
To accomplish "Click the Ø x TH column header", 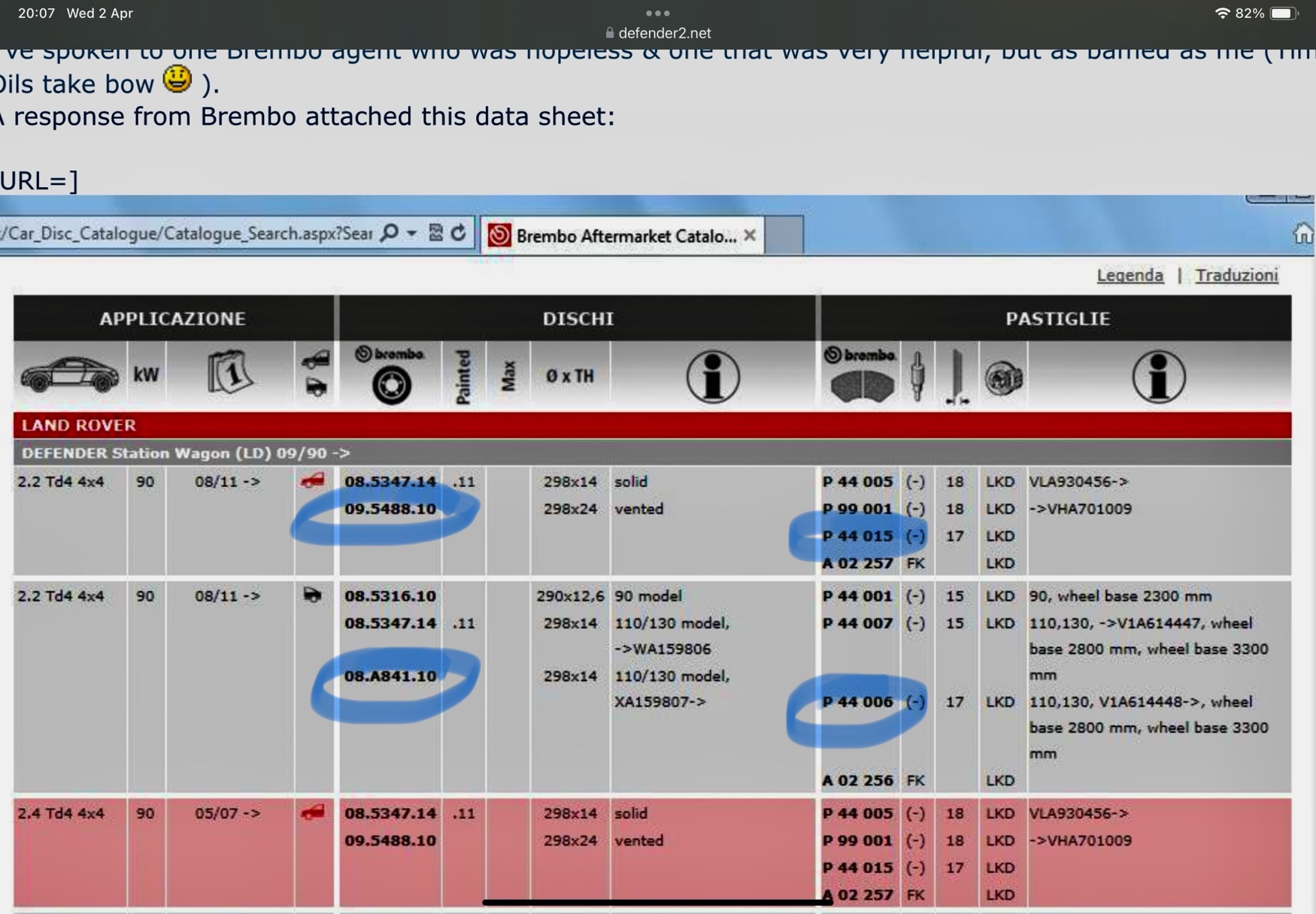I will [x=570, y=376].
